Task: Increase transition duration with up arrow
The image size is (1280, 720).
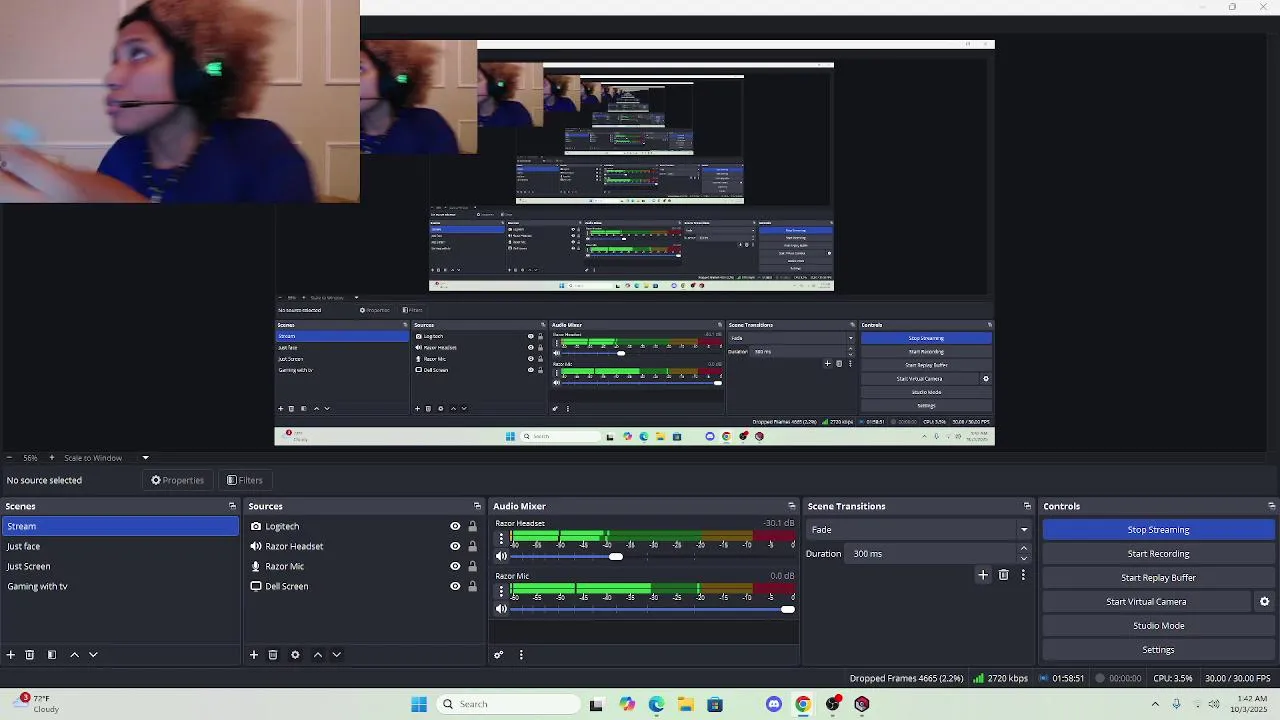Action: tap(1023, 549)
